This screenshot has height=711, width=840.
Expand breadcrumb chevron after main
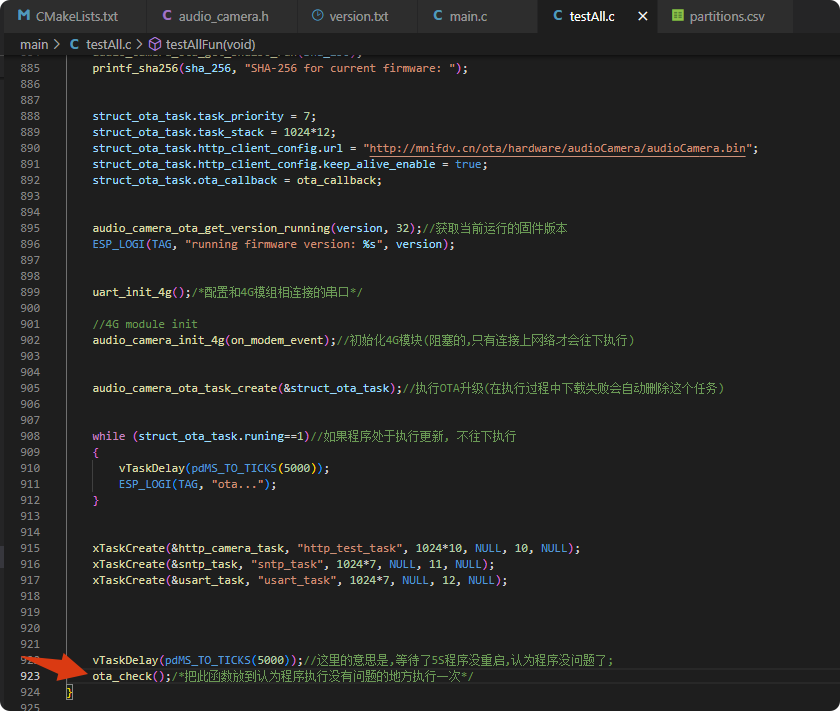[57, 44]
